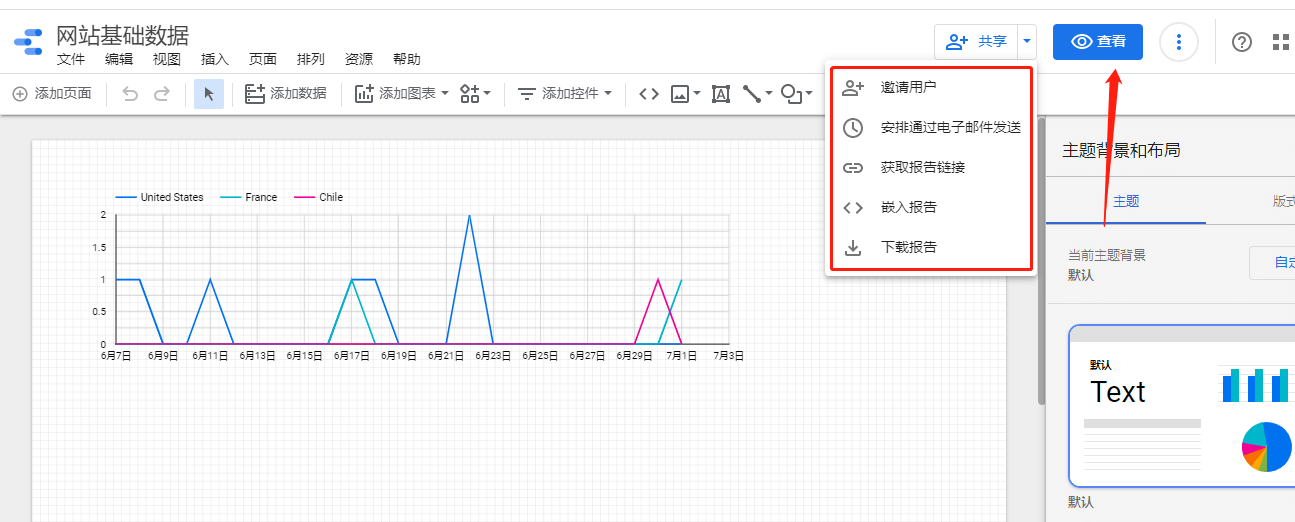Choose 获取报告链接 option

(x=930, y=168)
